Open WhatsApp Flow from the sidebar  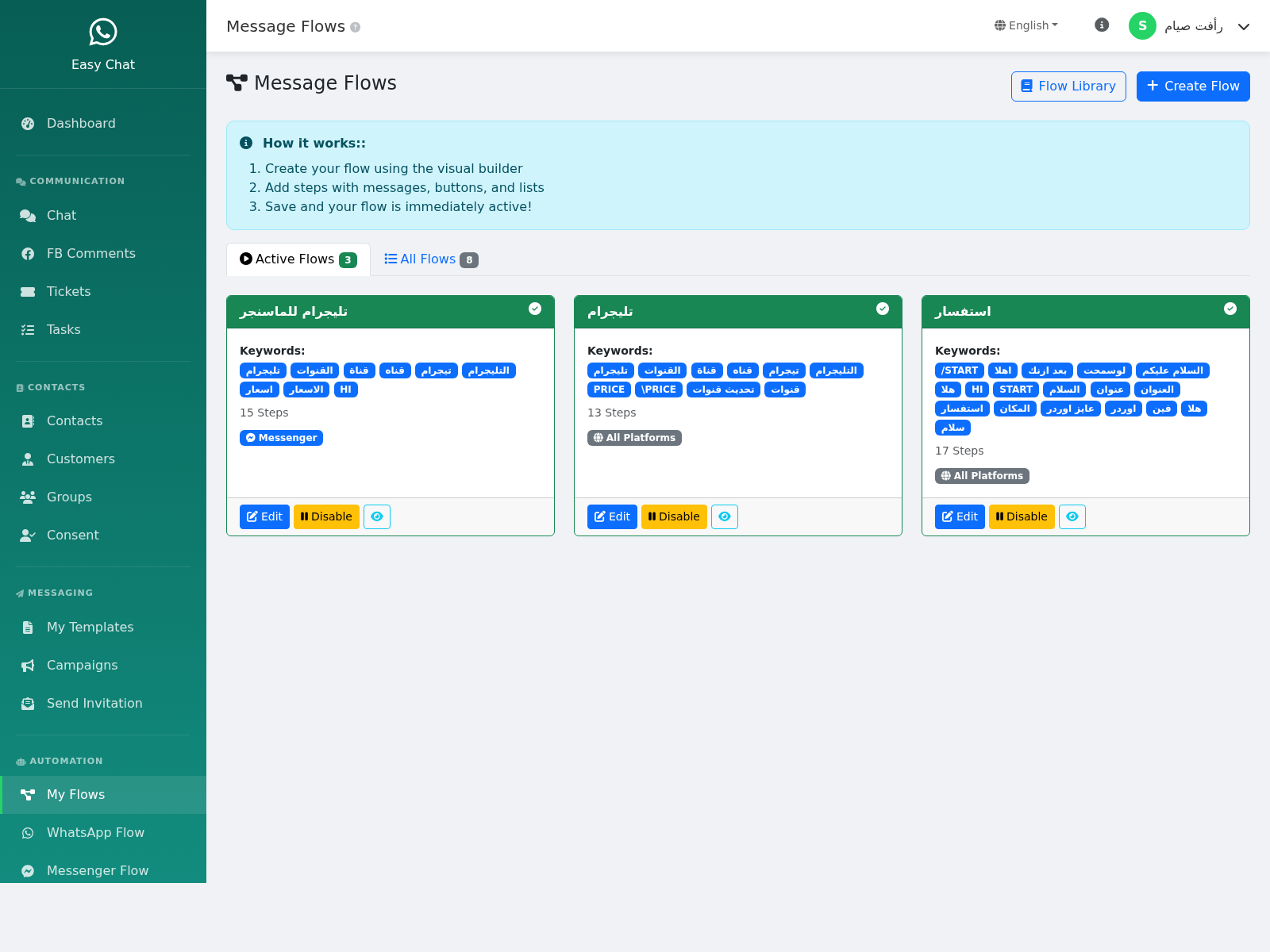pos(95,832)
